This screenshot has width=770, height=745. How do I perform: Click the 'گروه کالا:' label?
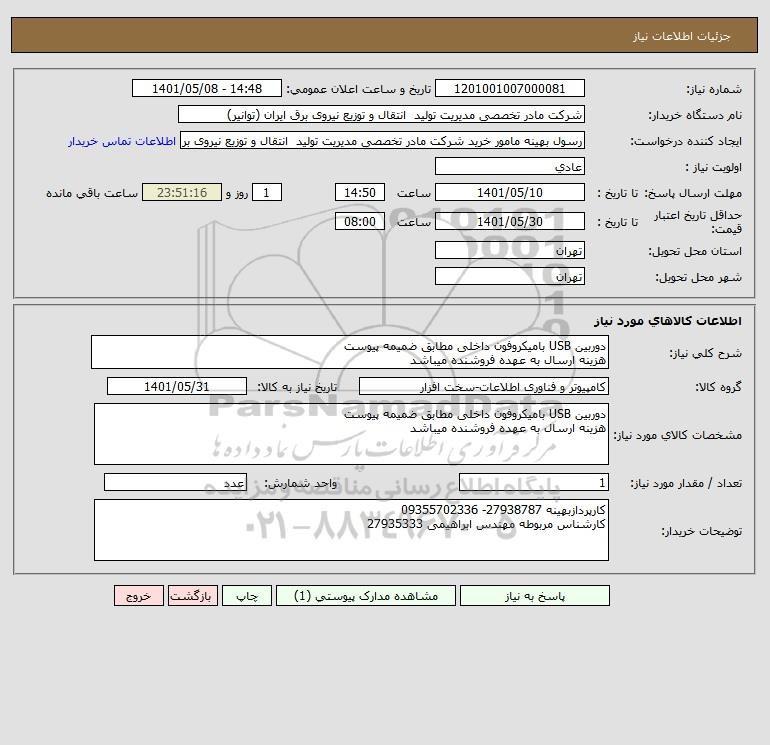(x=718, y=387)
